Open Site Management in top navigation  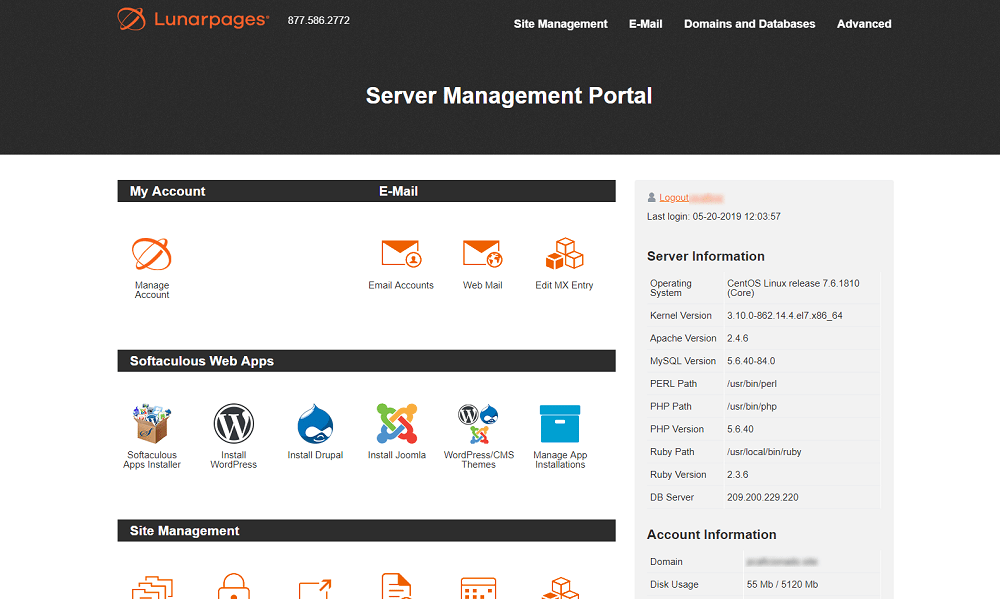pyautogui.click(x=561, y=24)
